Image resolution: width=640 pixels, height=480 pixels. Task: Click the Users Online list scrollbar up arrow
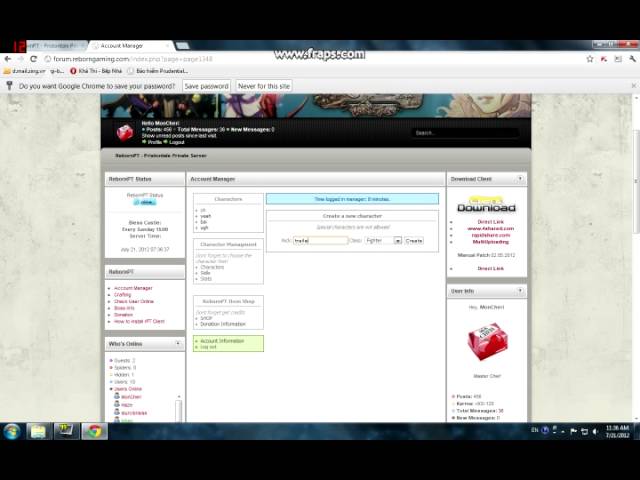pos(178,397)
